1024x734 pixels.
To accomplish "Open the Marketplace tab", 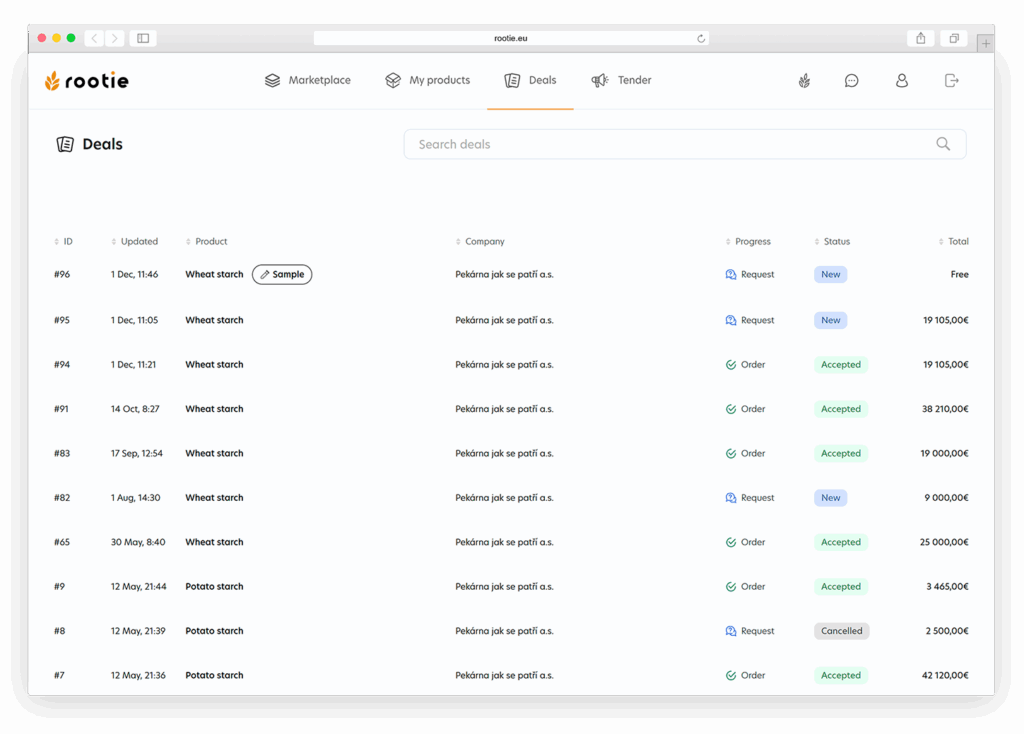I will point(308,81).
